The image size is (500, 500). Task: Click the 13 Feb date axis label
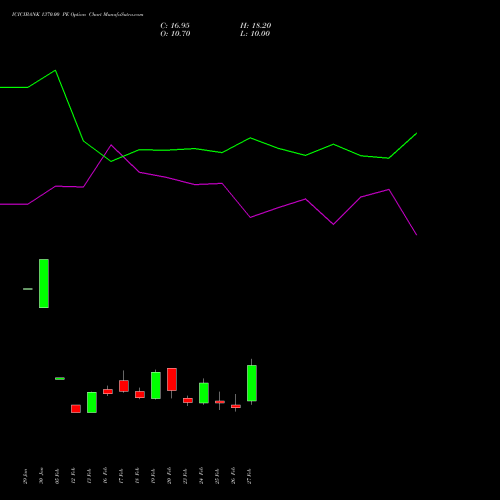pyautogui.click(x=89, y=476)
